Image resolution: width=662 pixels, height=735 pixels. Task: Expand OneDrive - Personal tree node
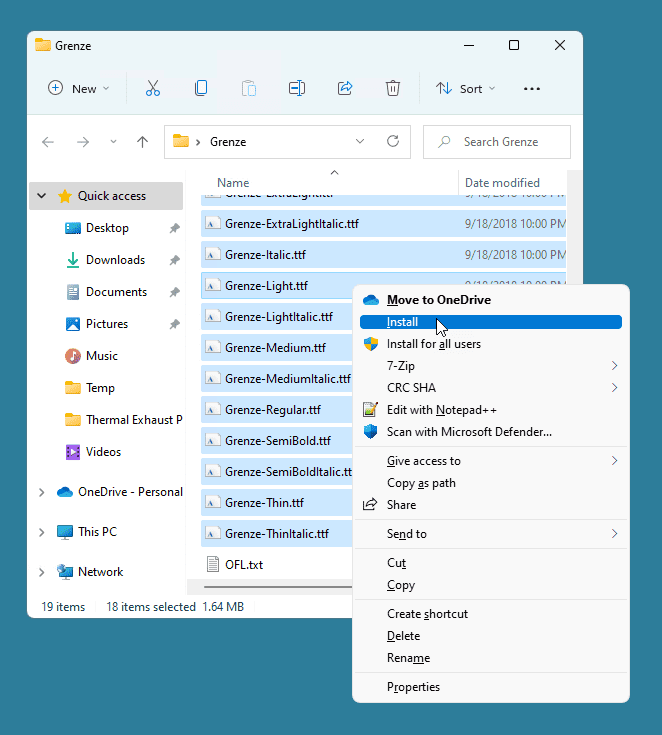(x=42, y=492)
